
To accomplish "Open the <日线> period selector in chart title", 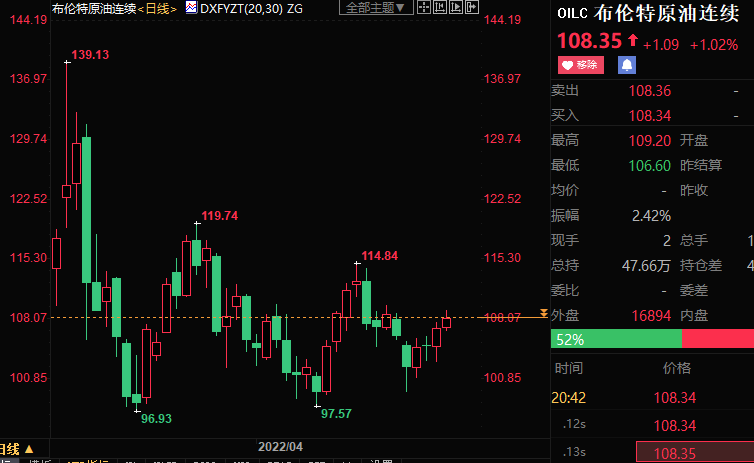I will (x=157, y=8).
